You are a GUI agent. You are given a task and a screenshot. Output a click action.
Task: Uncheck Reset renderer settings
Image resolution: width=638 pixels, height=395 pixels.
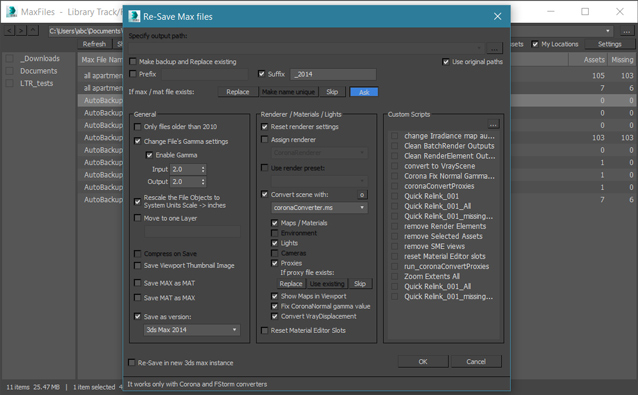264,127
